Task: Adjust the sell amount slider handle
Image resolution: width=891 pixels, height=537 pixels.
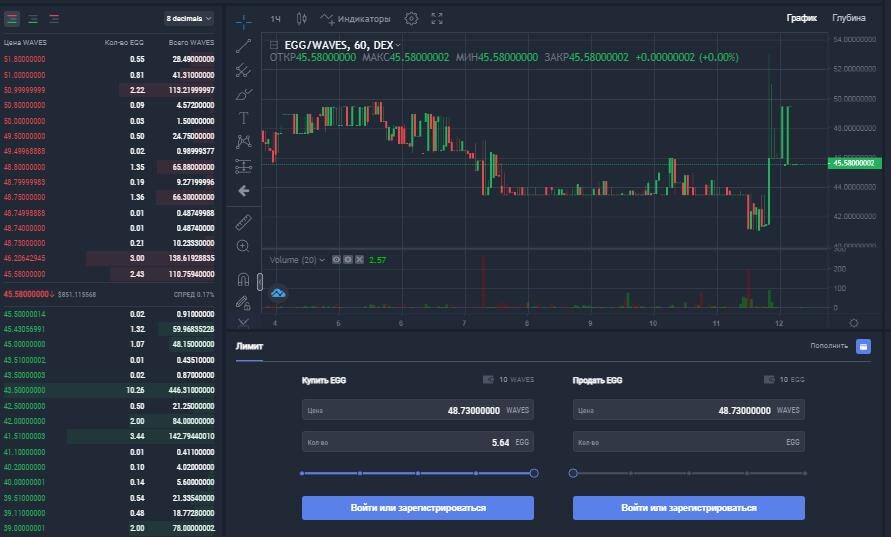Action: pyautogui.click(x=573, y=473)
